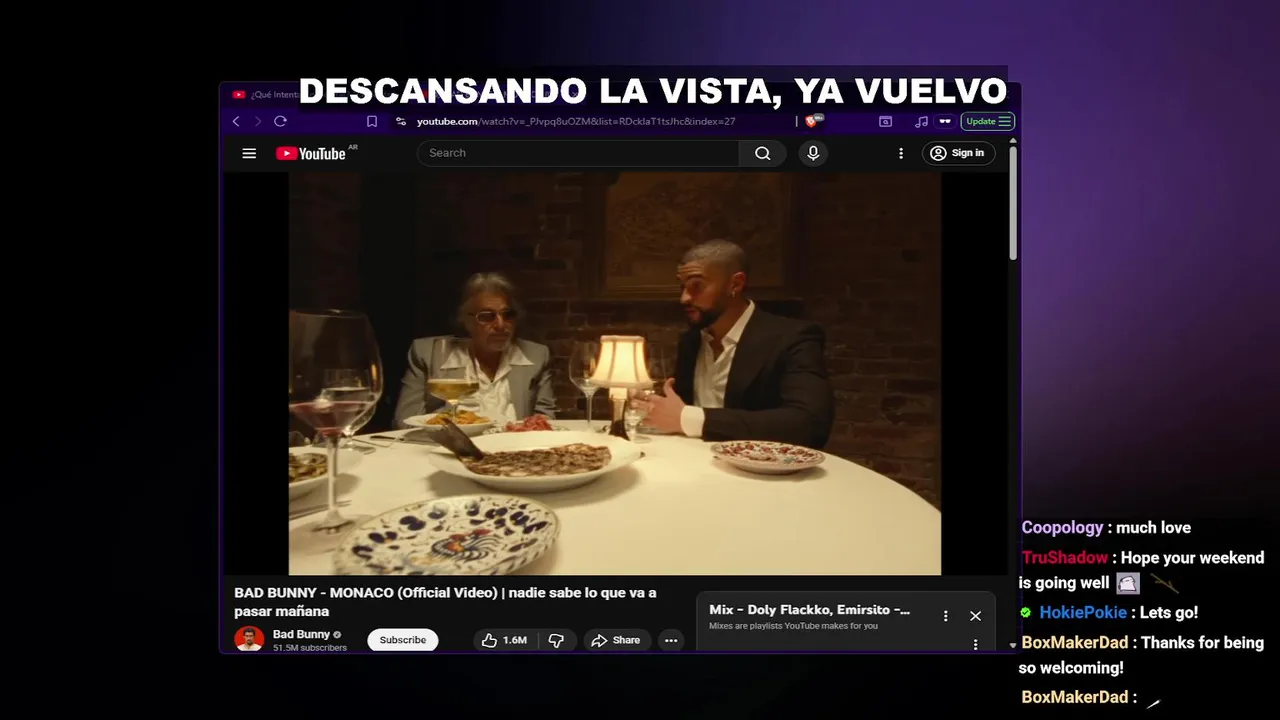Focus the YouTube Search field
The width and height of the screenshot is (1280, 720).
(580, 153)
